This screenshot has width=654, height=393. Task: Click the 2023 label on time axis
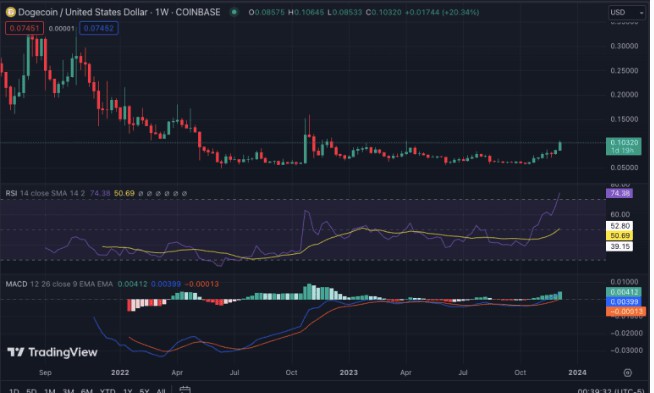point(349,373)
